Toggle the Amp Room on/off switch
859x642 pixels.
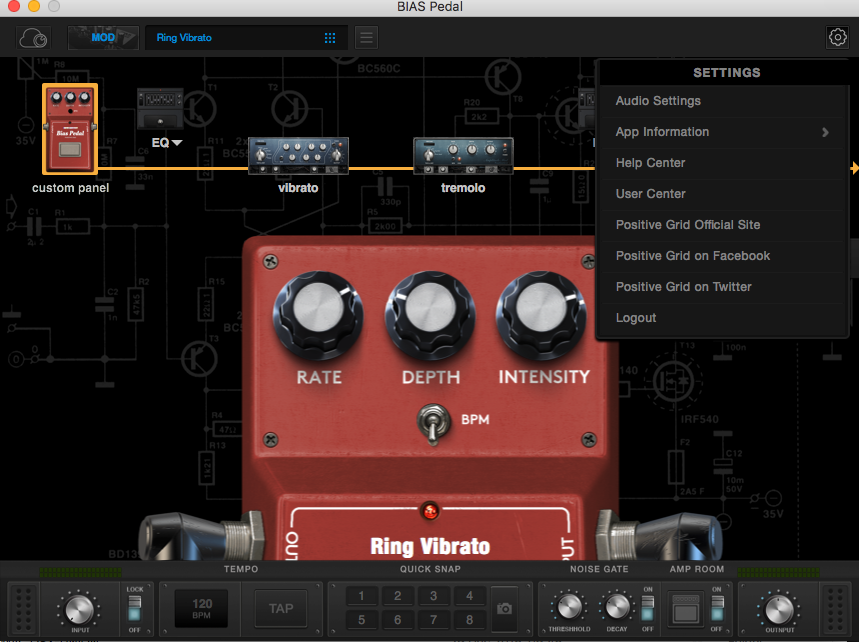717,608
